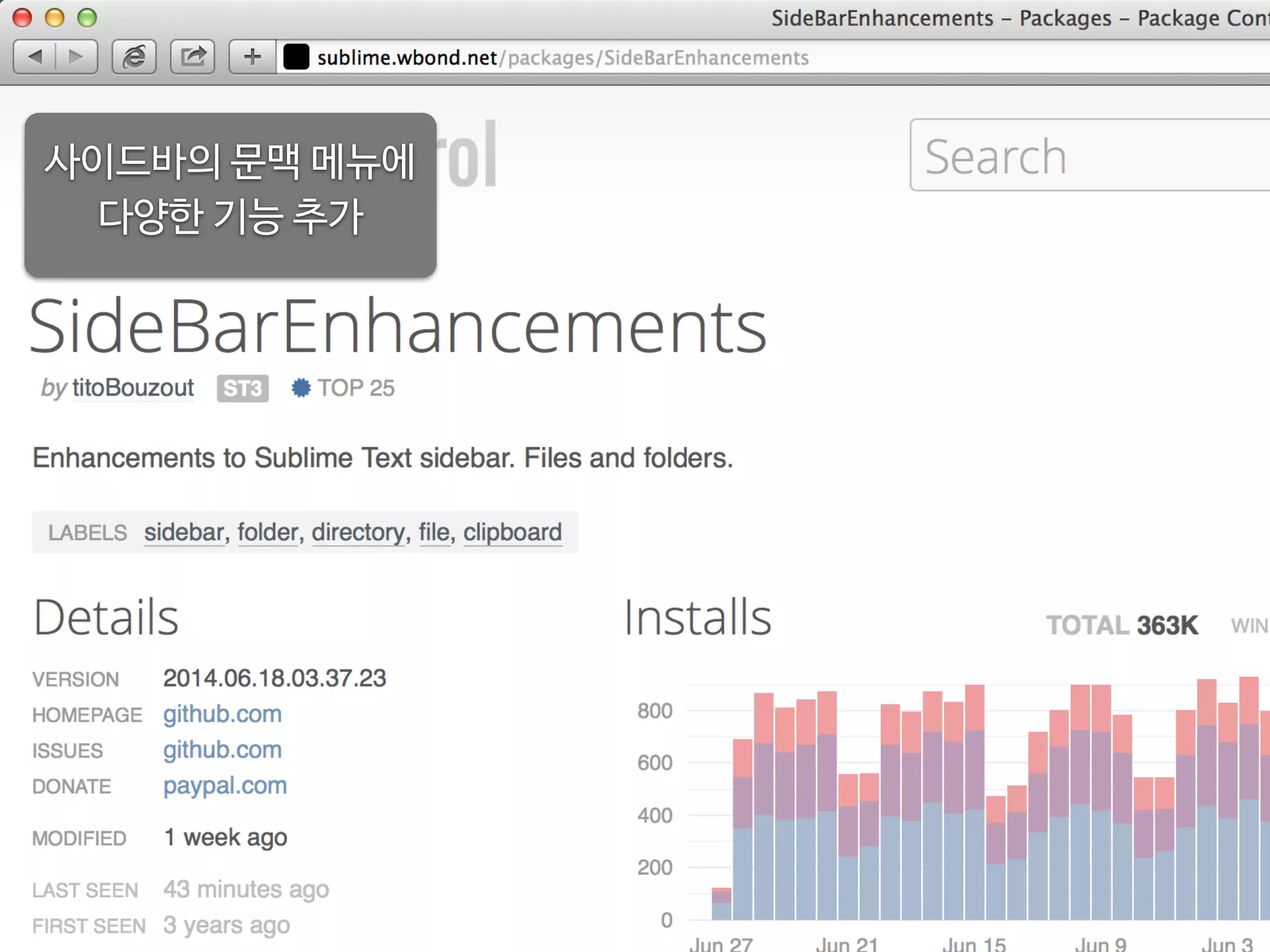The width and height of the screenshot is (1270, 952).
Task: Click the black favicon in the address bar
Action: tap(296, 57)
